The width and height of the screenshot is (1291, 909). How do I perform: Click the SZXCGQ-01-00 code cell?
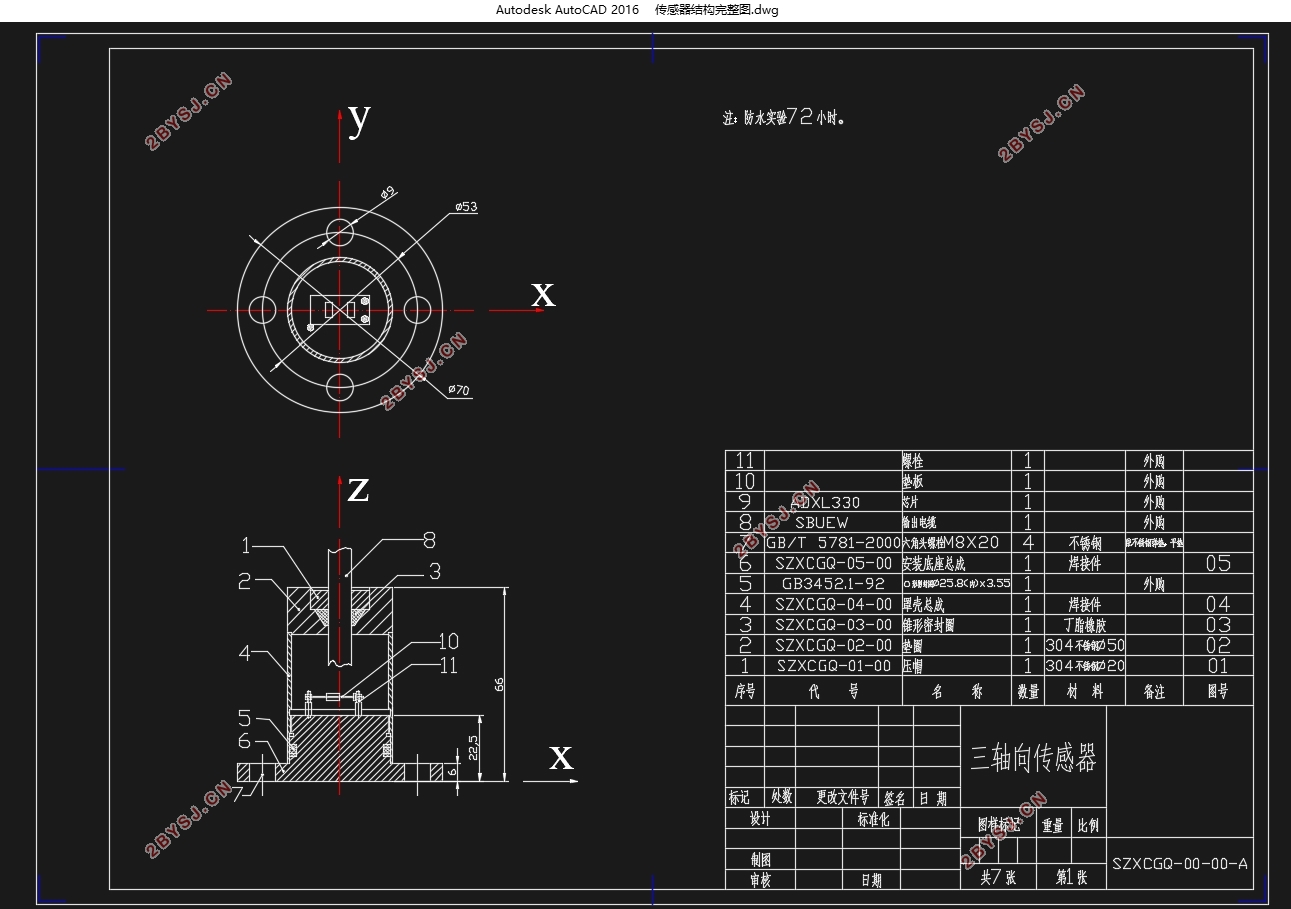coord(833,666)
